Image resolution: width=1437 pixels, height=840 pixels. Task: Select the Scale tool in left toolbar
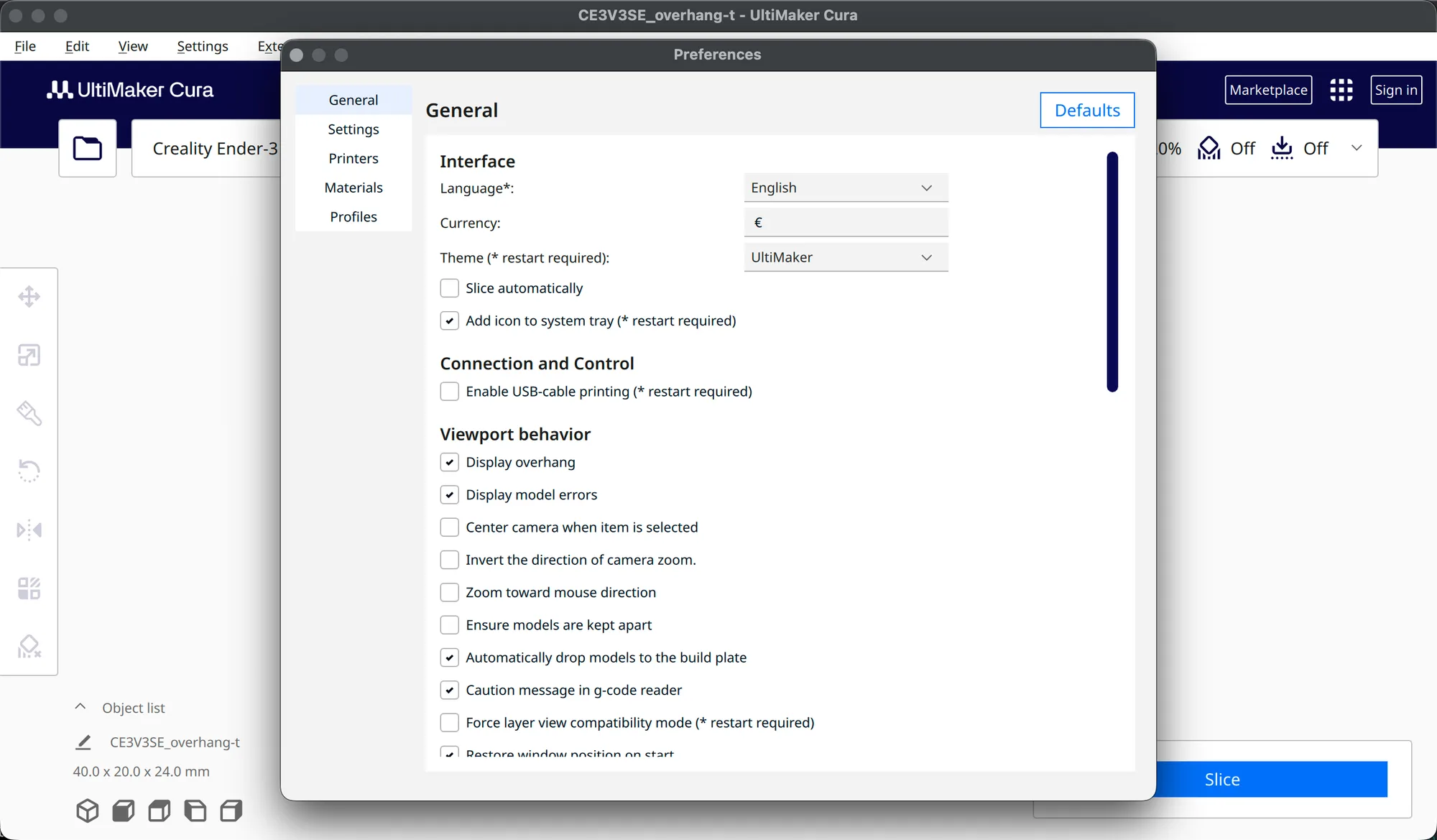pyautogui.click(x=29, y=355)
